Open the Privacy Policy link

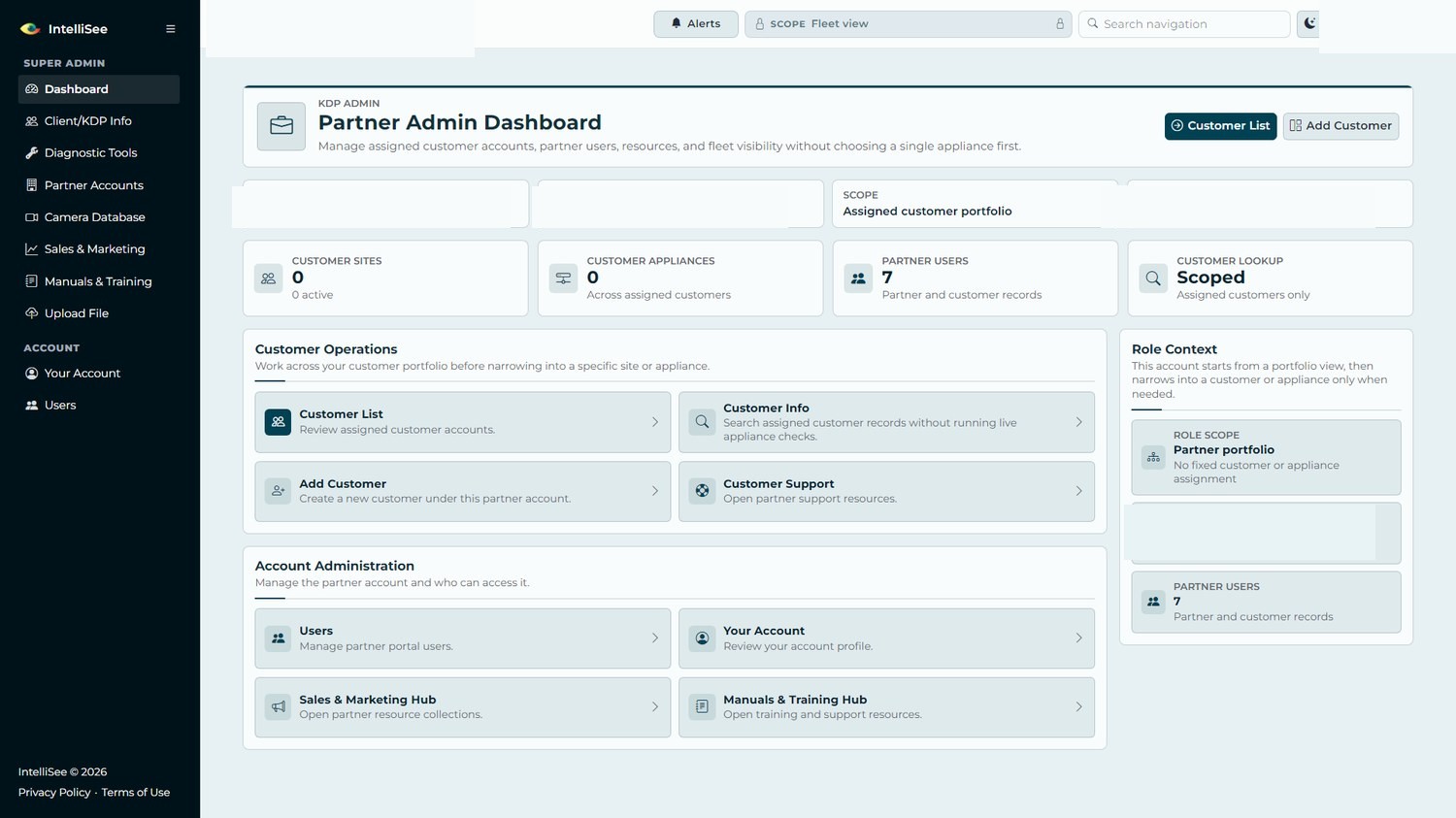point(54,793)
